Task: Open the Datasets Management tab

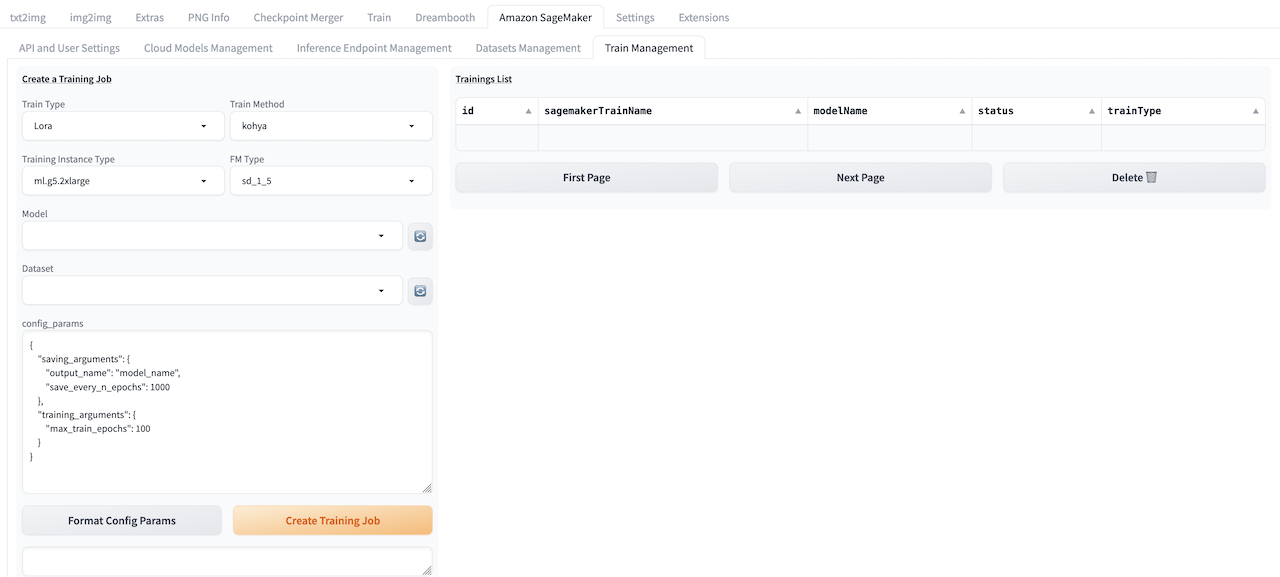Action: coord(528,48)
